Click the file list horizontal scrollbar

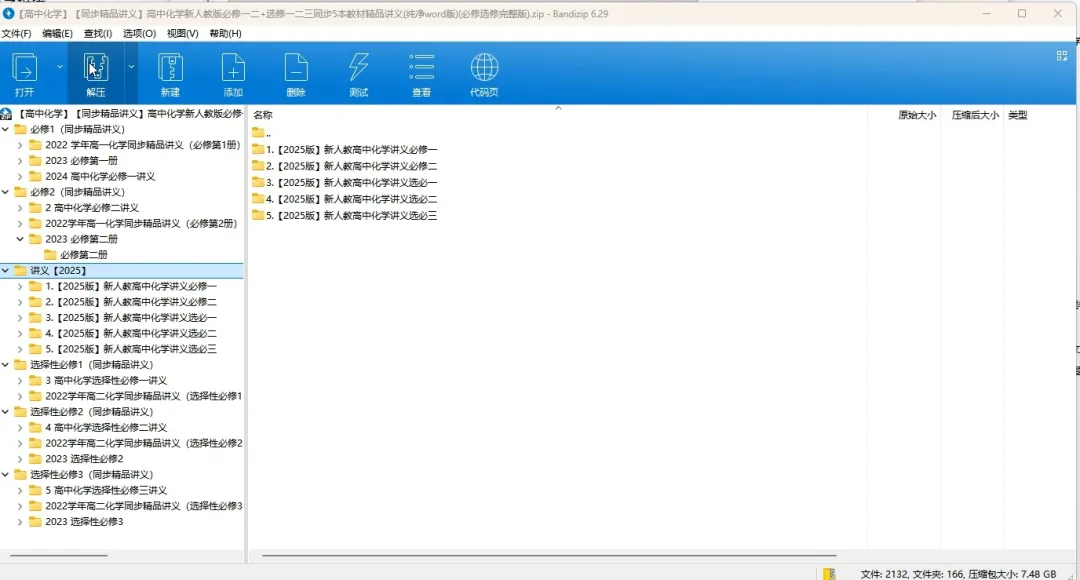coord(549,555)
